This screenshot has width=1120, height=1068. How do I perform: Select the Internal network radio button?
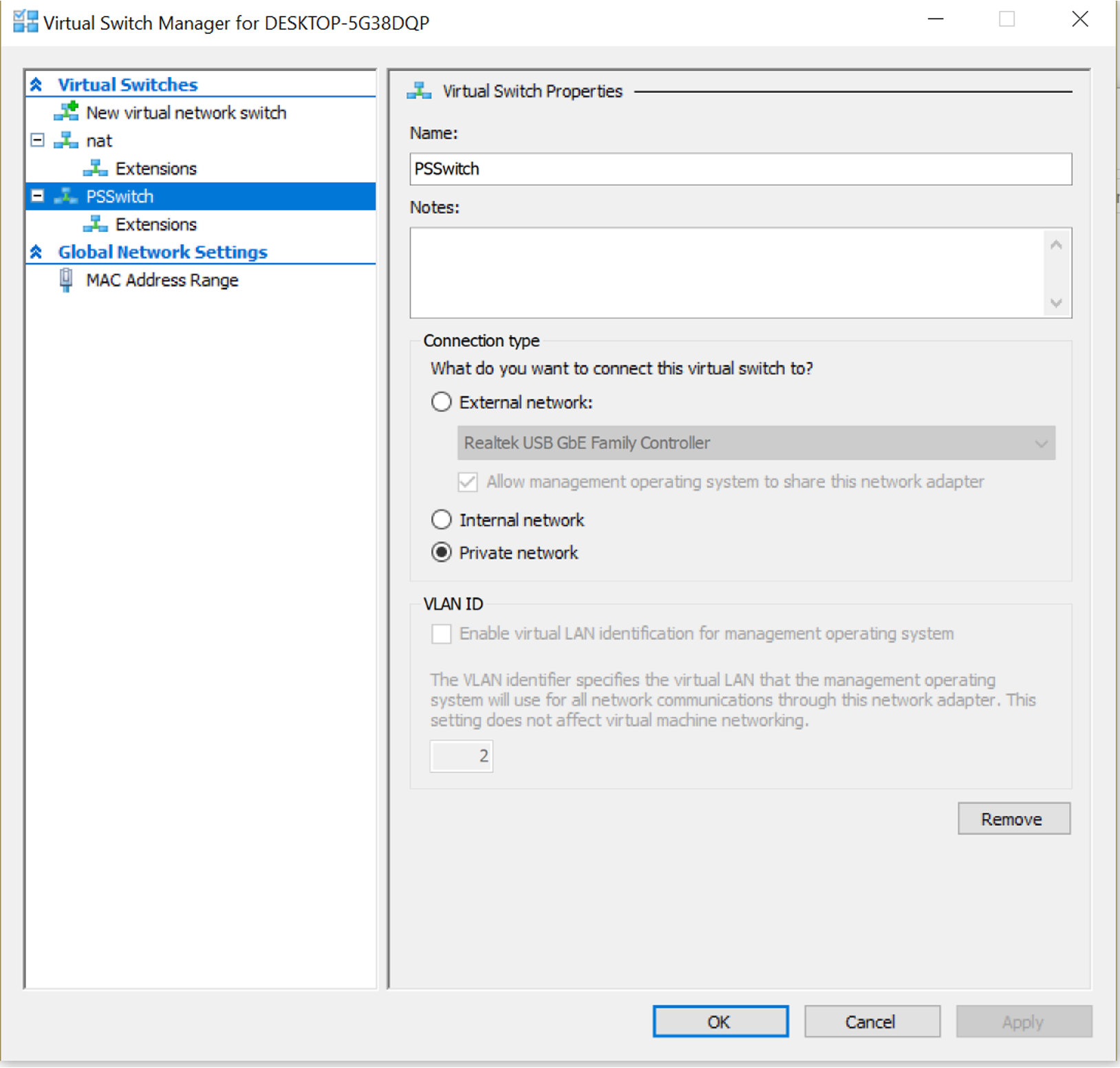[441, 520]
